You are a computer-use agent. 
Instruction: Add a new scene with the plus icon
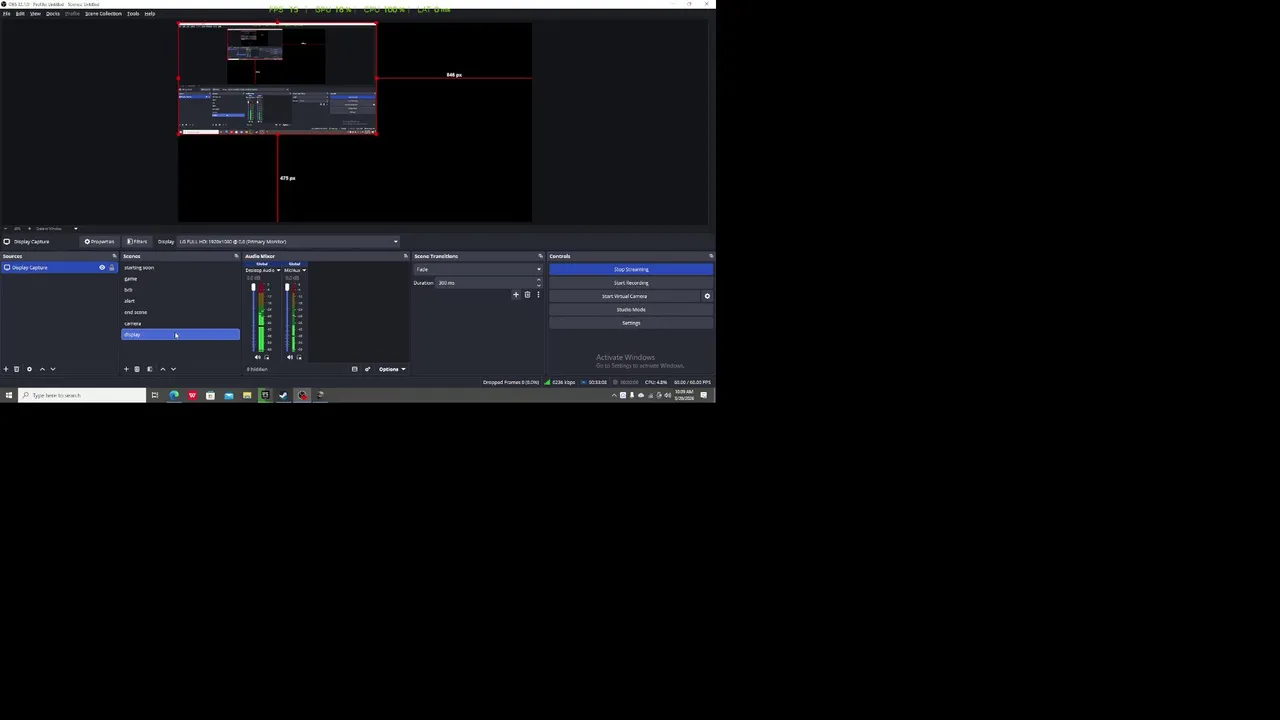coord(126,369)
